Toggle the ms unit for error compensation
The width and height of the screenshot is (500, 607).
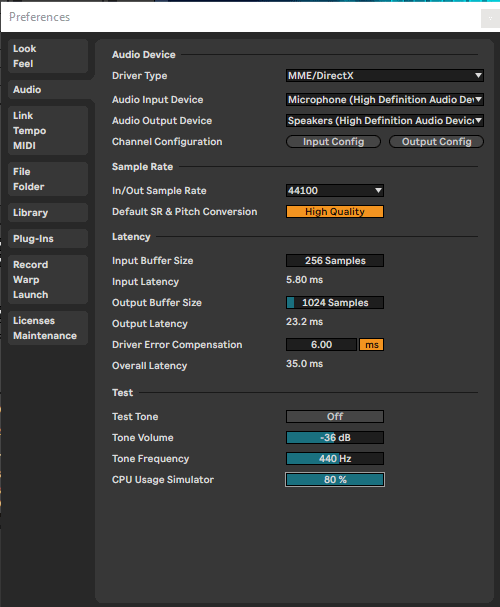(x=372, y=345)
